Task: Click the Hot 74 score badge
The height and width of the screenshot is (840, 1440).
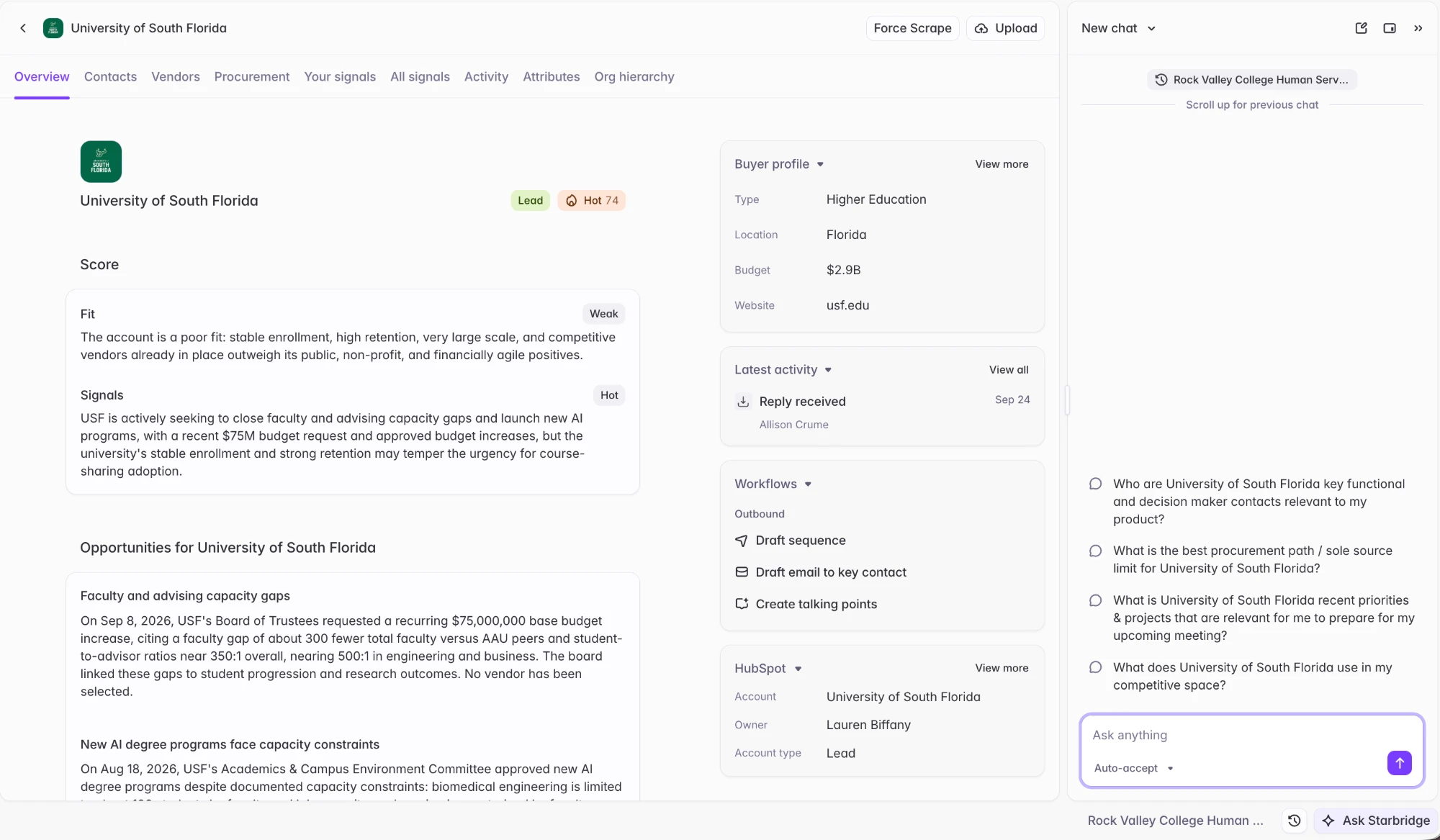Action: 591,200
